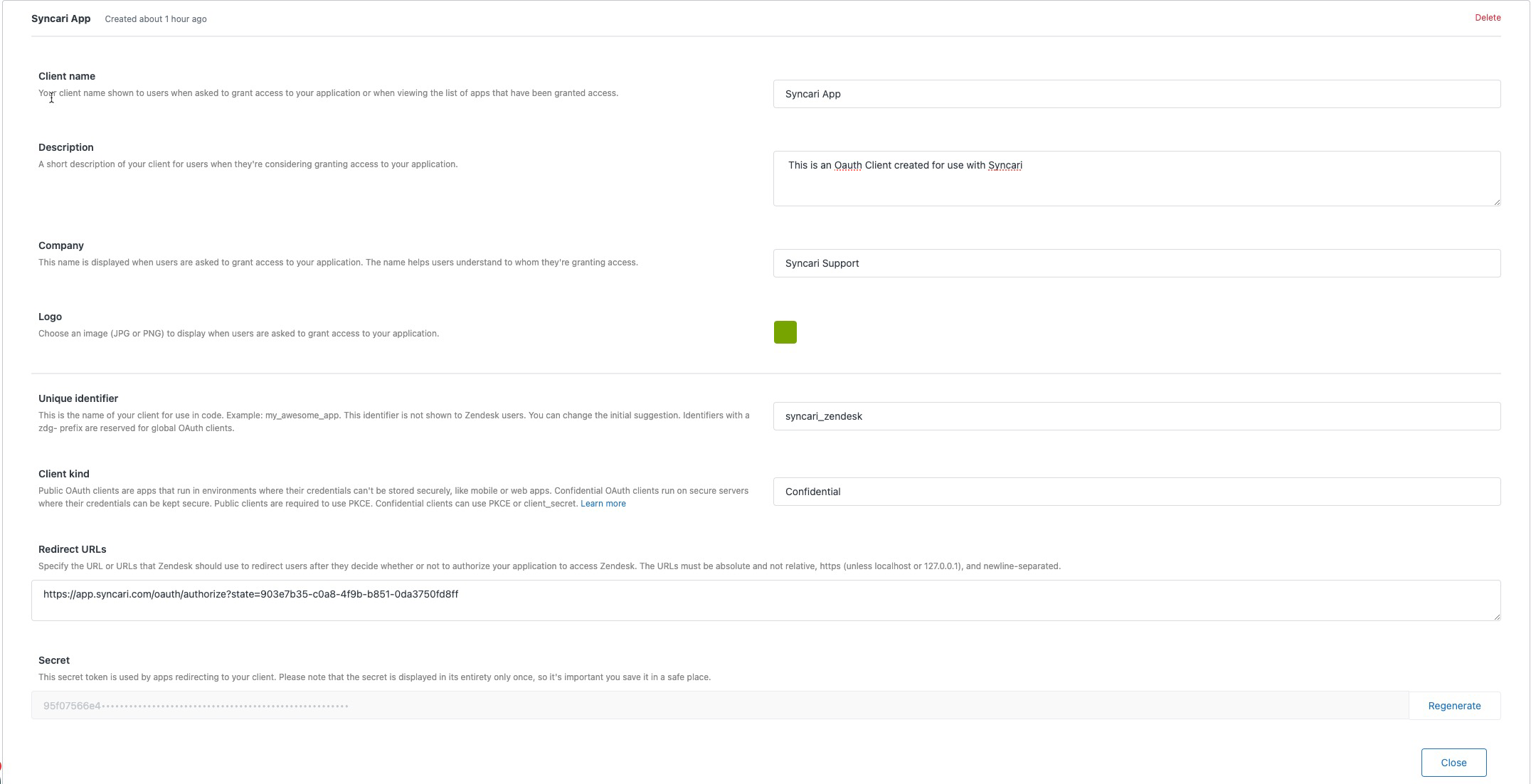Edit the Client name field 'Syncari App'
Viewport: 1531px width, 784px height.
[1137, 94]
